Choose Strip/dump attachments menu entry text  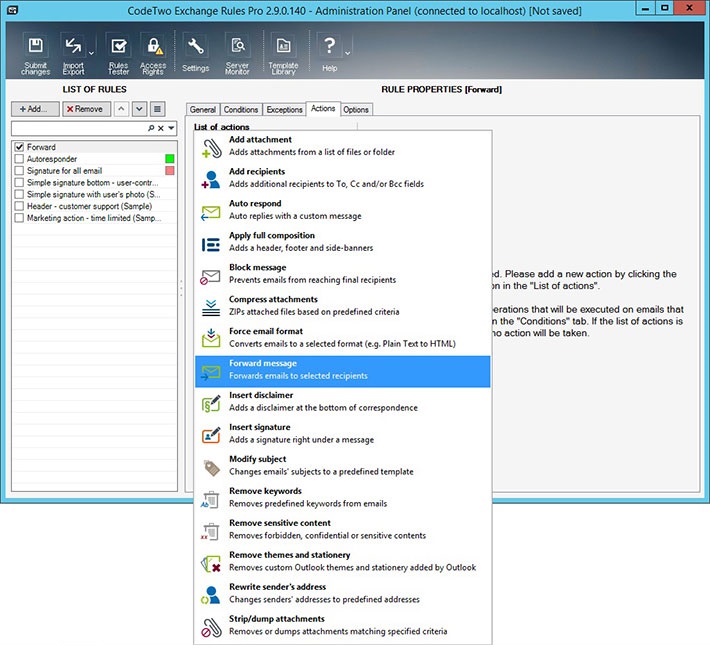[x=277, y=619]
